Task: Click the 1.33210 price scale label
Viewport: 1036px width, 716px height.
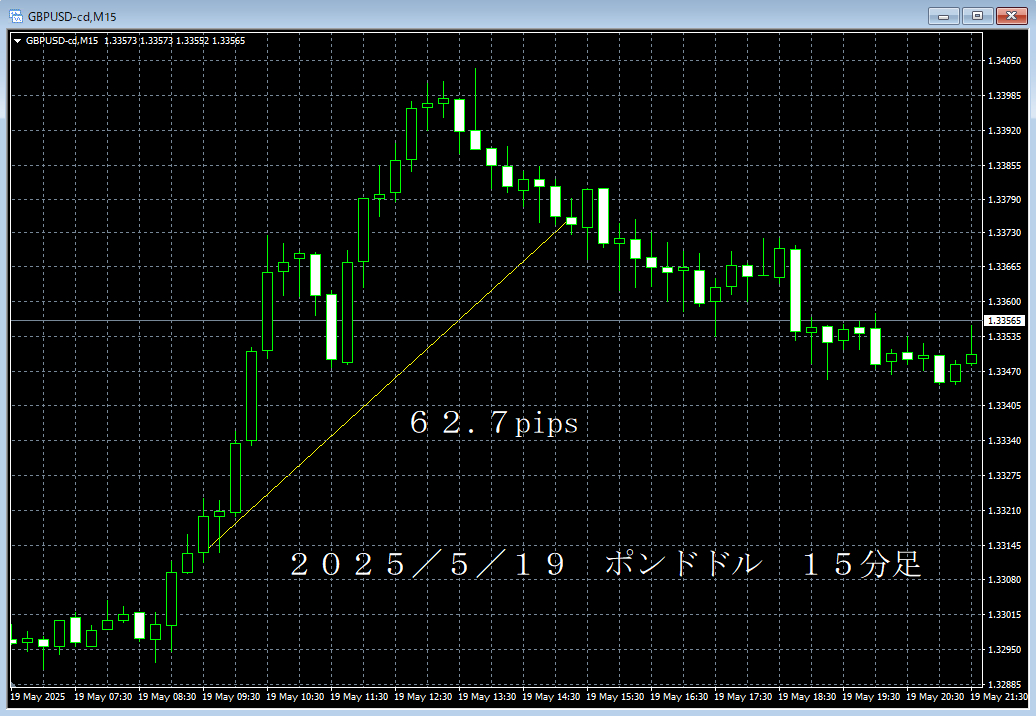Action: coord(1003,511)
